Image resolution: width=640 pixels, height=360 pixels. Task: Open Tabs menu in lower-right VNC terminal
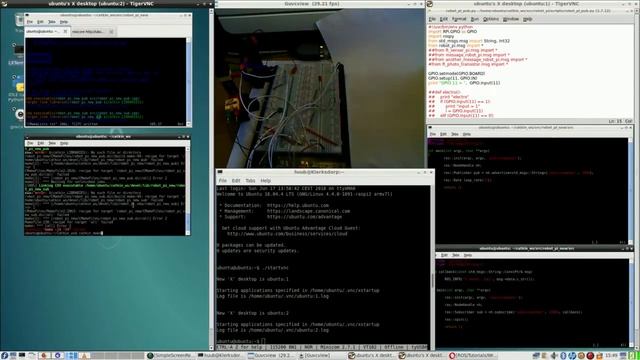[456, 255]
